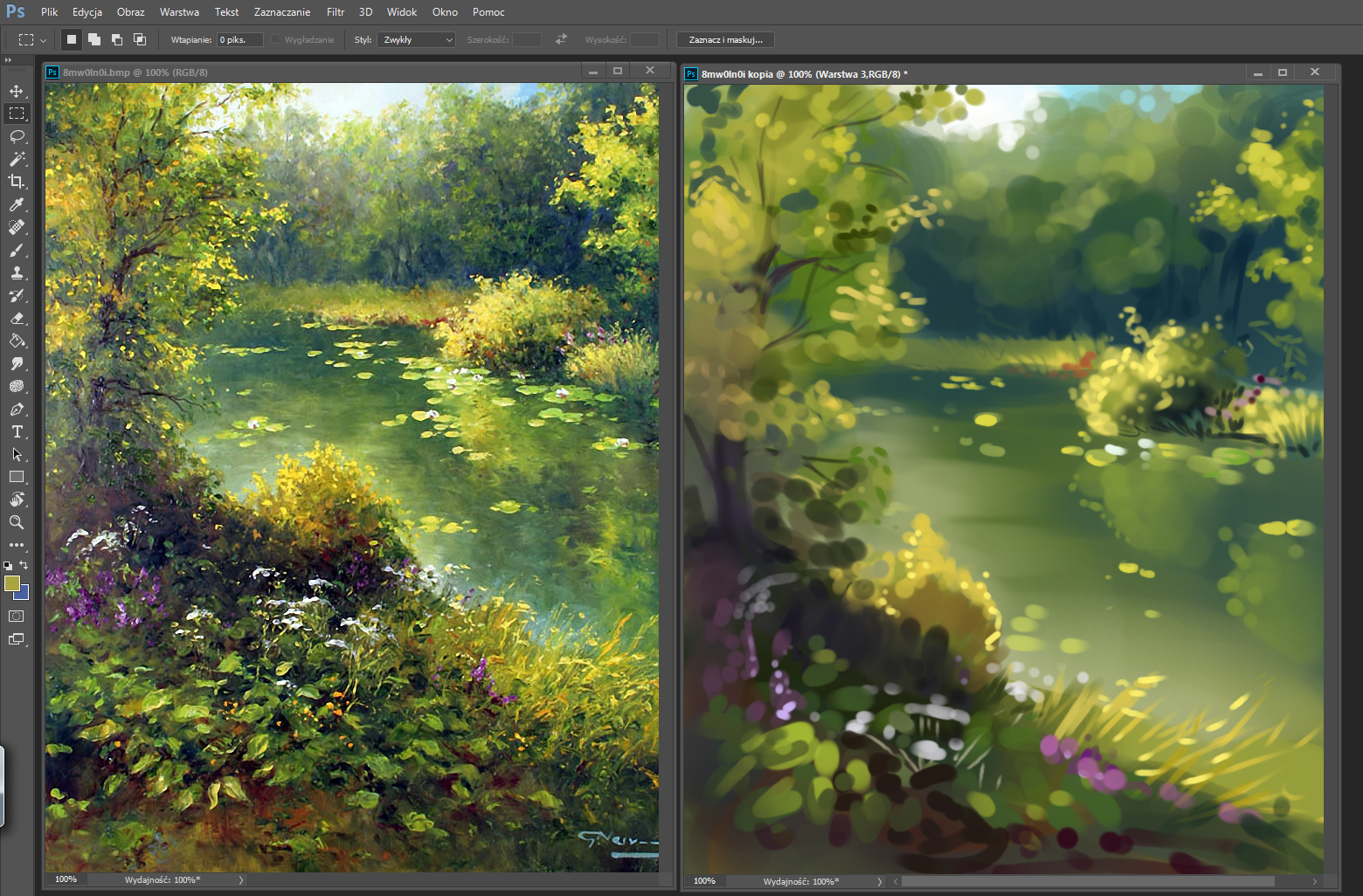Select the Smudge tool
1363x896 pixels.
[17, 363]
